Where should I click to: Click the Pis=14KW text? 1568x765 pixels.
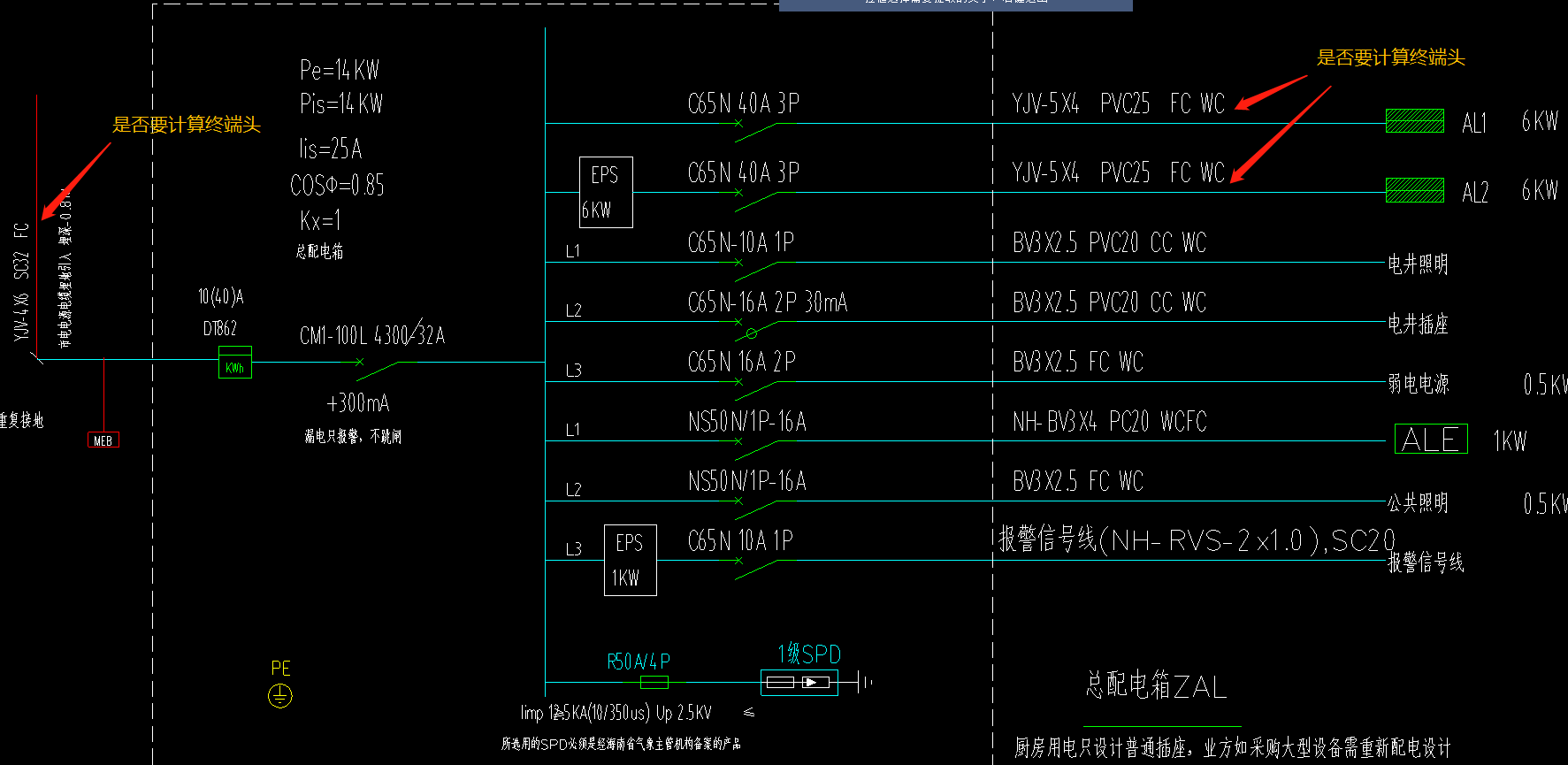pyautogui.click(x=341, y=103)
